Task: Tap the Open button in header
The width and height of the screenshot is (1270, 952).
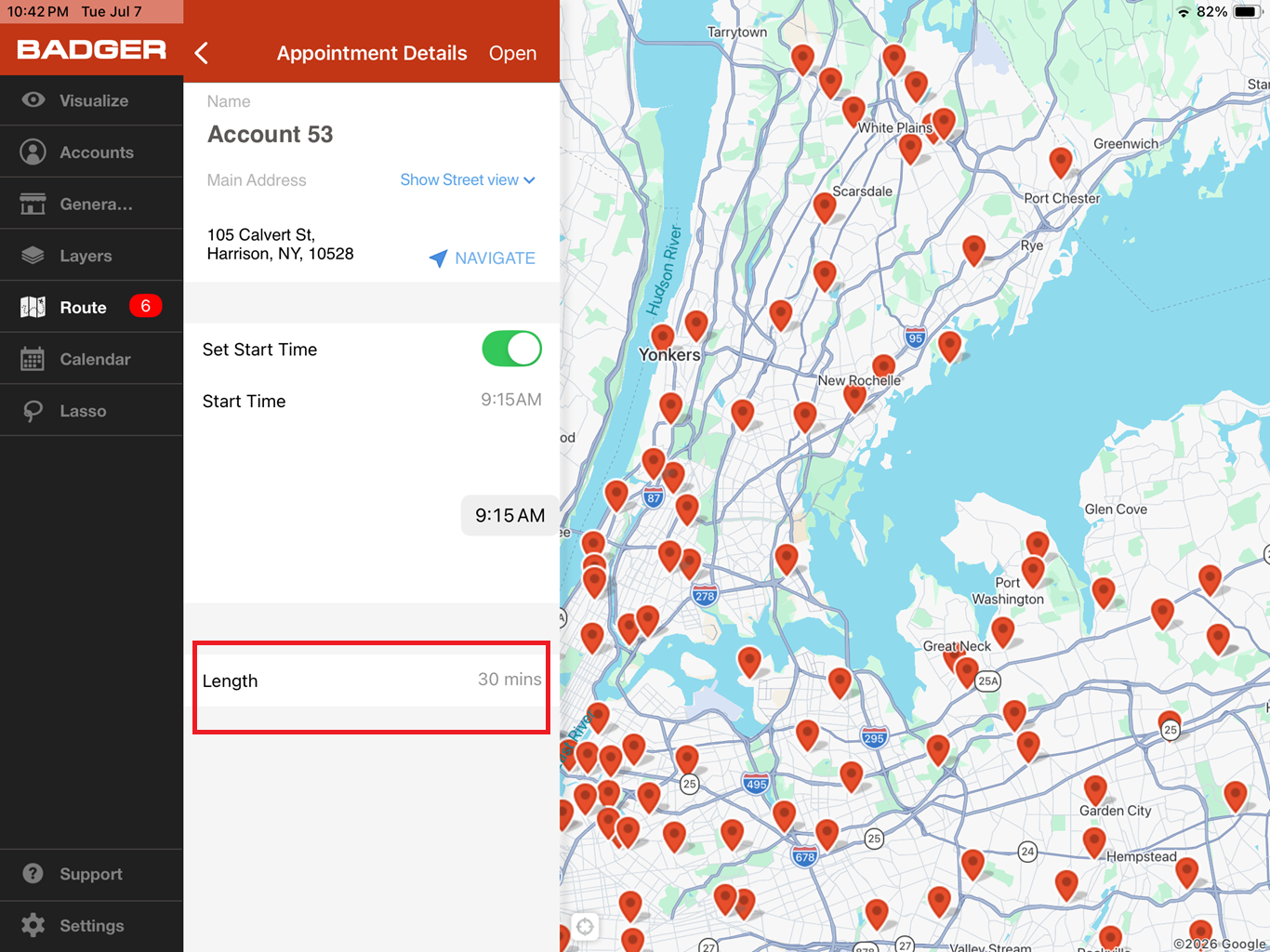Action: pyautogui.click(x=512, y=53)
